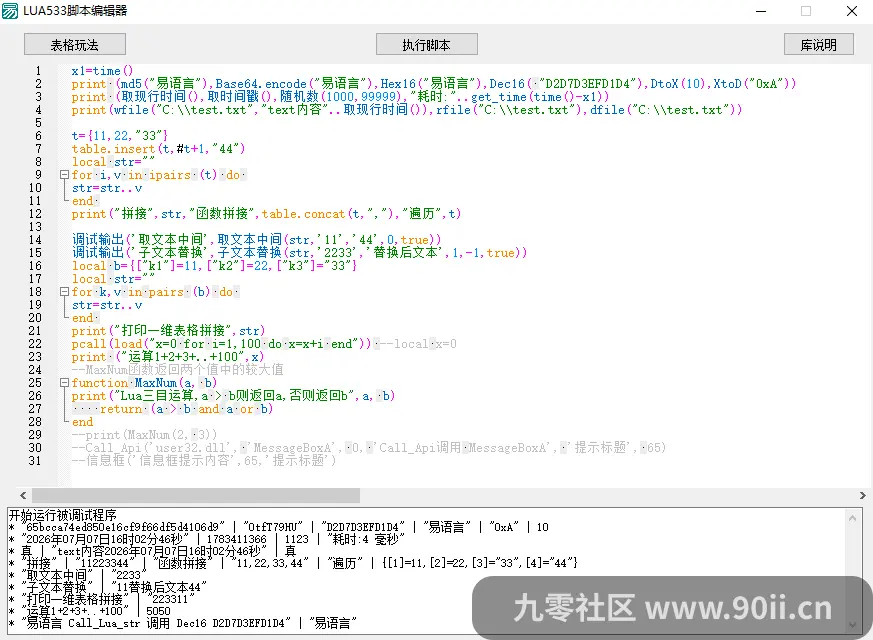Click the comment '--MaxNum函数返回两个值中的较大值'
The image size is (873, 640).
178,370
